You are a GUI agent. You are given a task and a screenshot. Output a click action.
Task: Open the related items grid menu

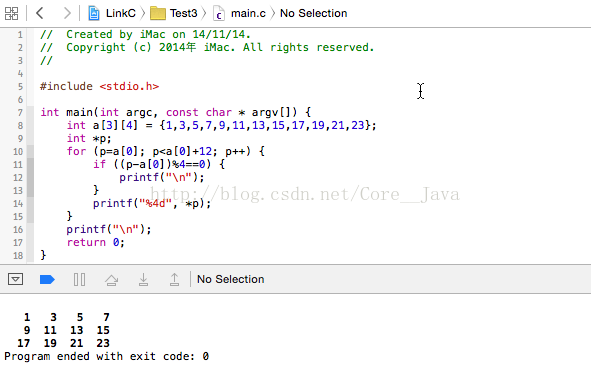11,14
